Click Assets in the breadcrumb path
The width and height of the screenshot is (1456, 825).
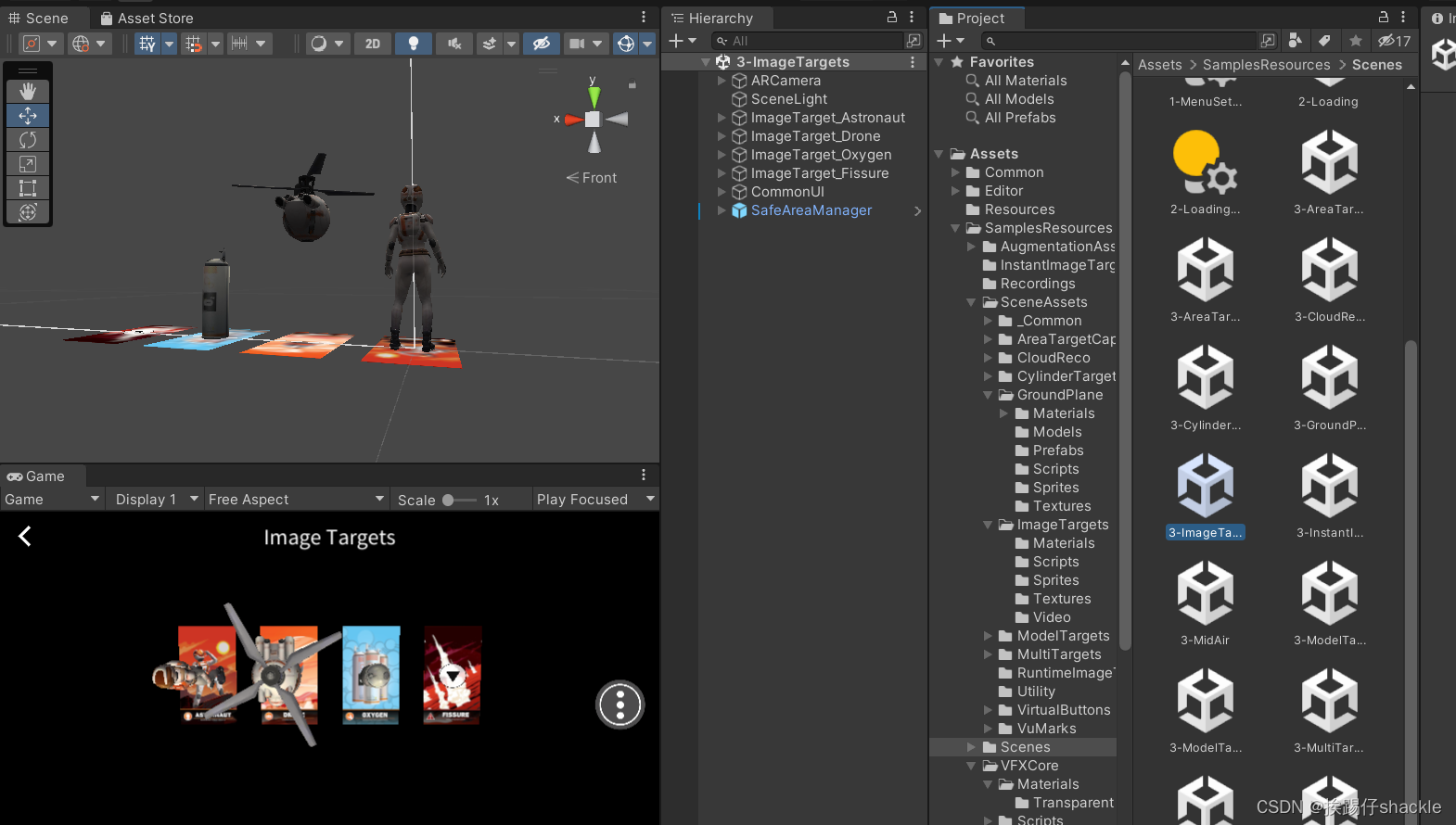(x=1159, y=64)
